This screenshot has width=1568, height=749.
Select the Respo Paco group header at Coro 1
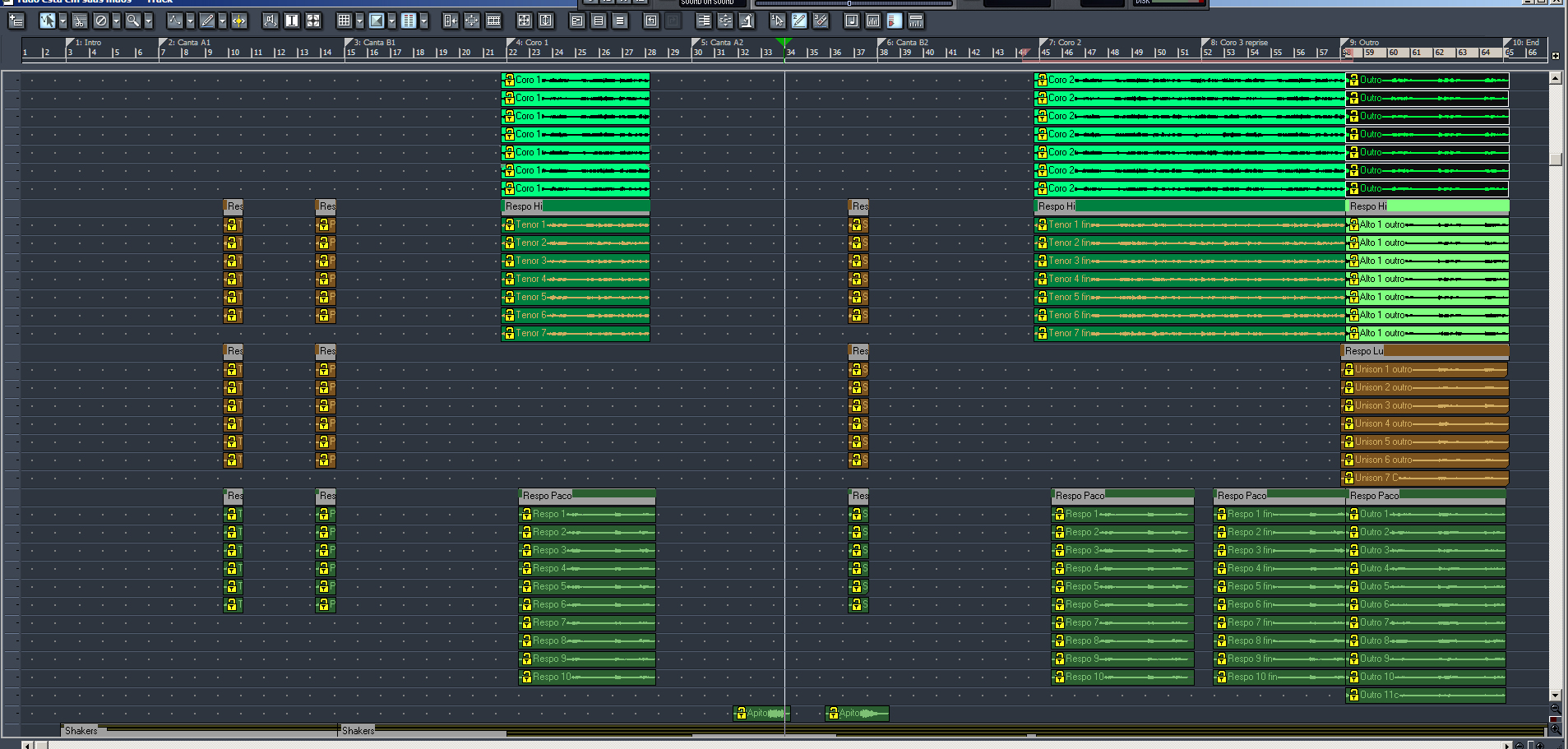pyautogui.click(x=547, y=496)
